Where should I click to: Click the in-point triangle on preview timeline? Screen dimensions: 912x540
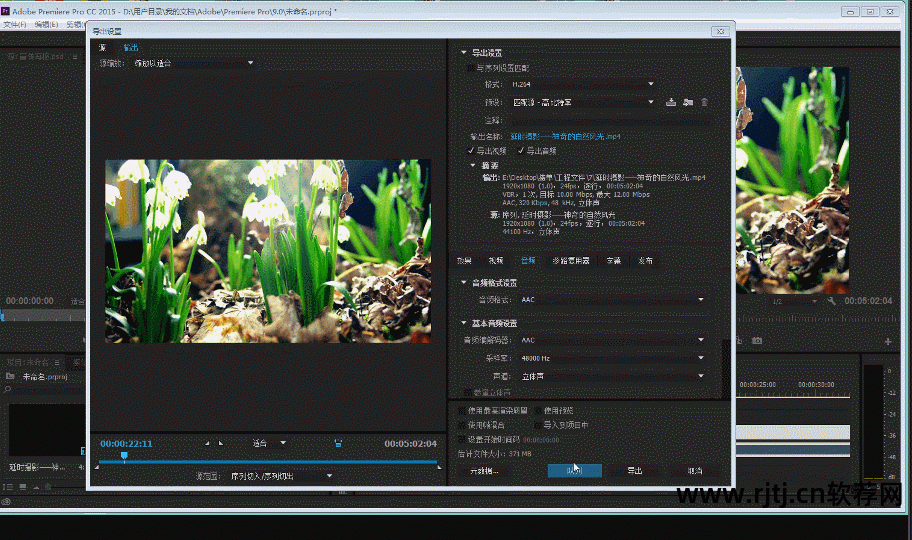97,467
